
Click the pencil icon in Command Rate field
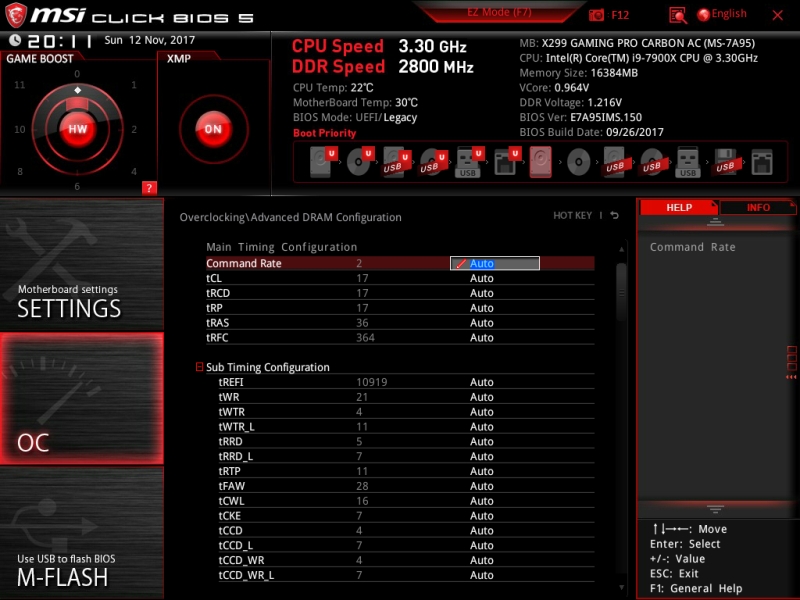click(x=461, y=264)
